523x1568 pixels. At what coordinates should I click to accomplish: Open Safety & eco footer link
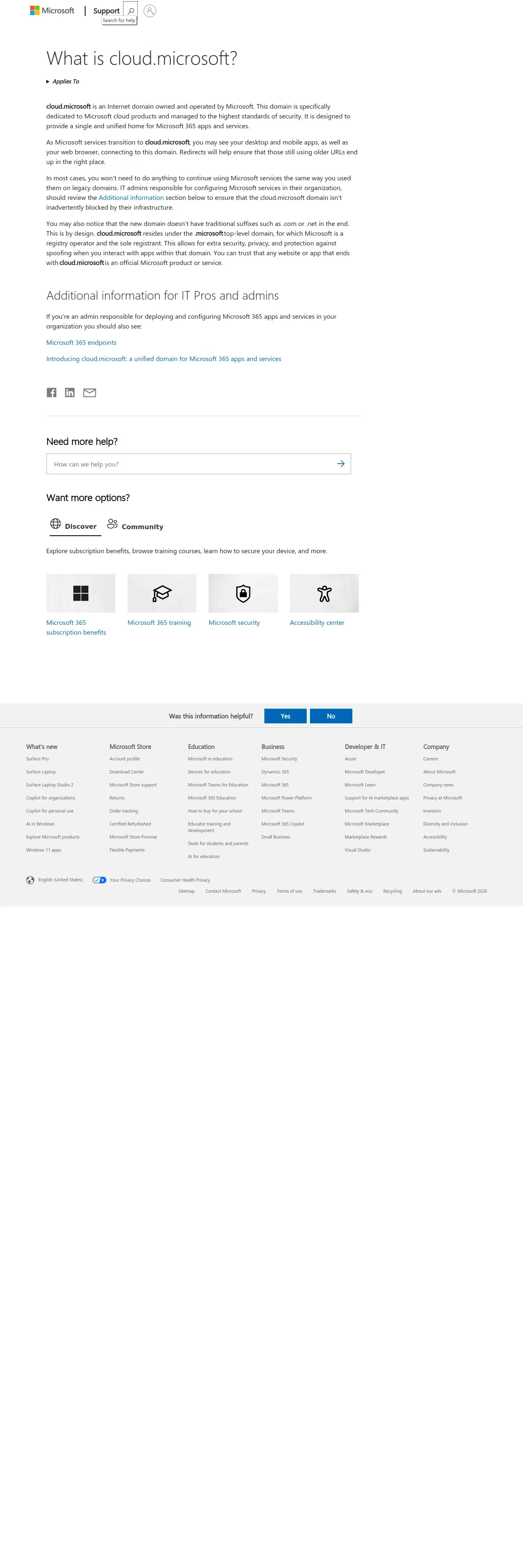point(360,891)
